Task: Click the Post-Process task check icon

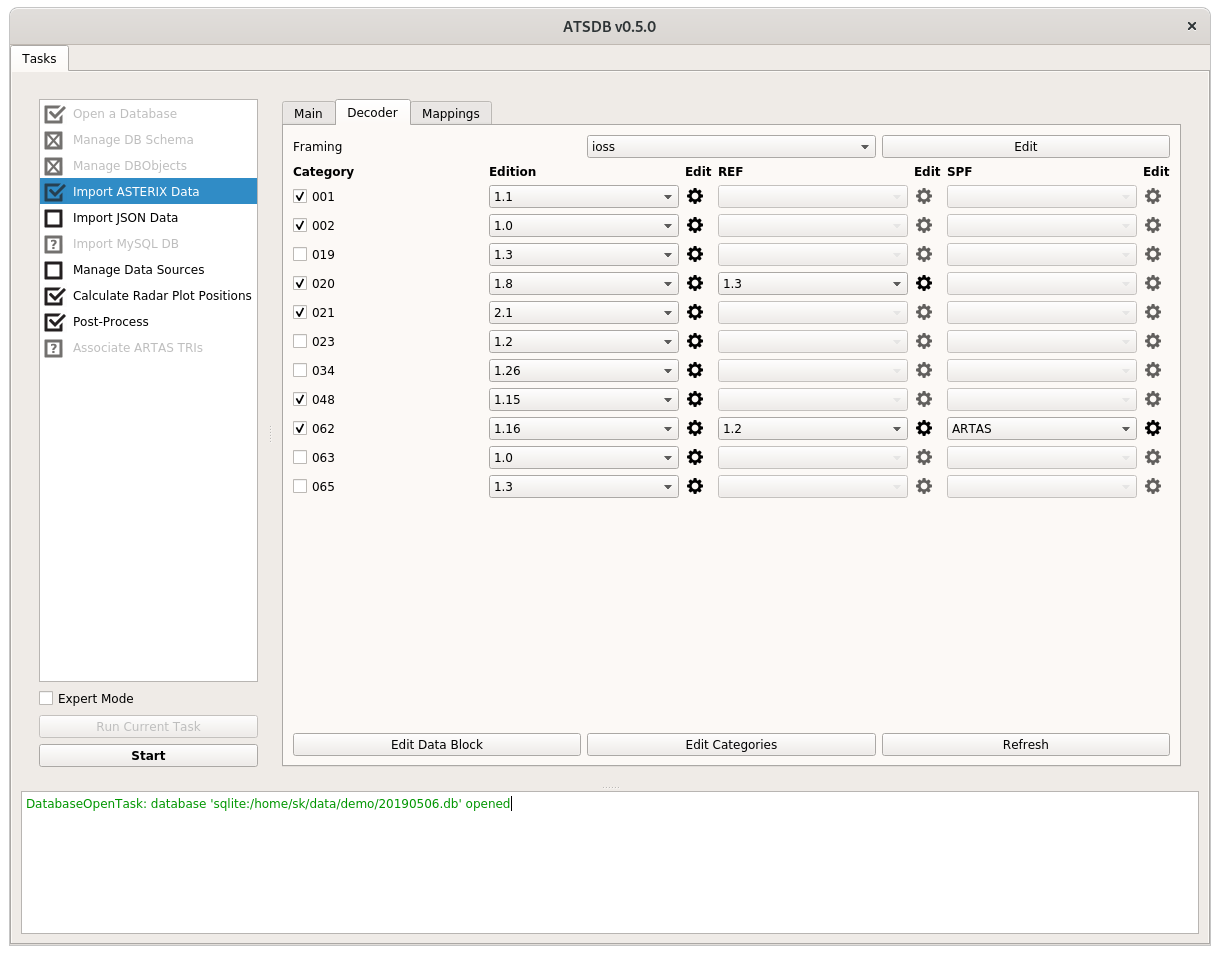Action: (54, 322)
